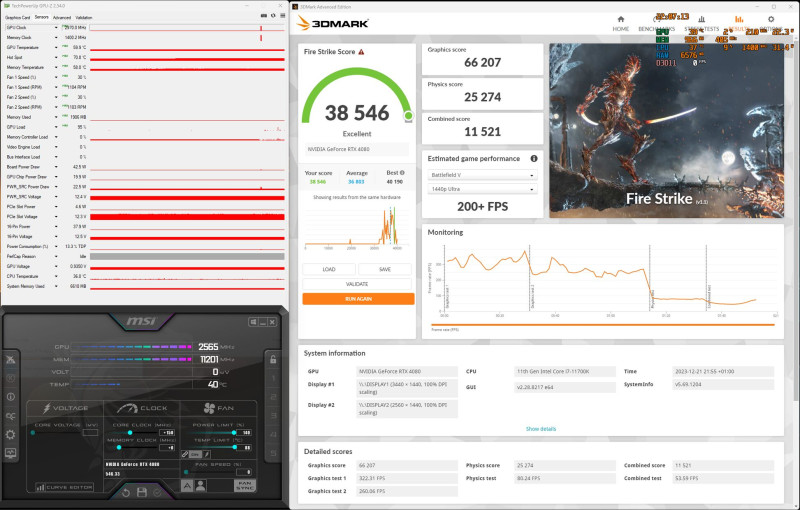Click the Core Clock slider handle
The height and width of the screenshot is (510, 800).
pyautogui.click(x=130, y=432)
